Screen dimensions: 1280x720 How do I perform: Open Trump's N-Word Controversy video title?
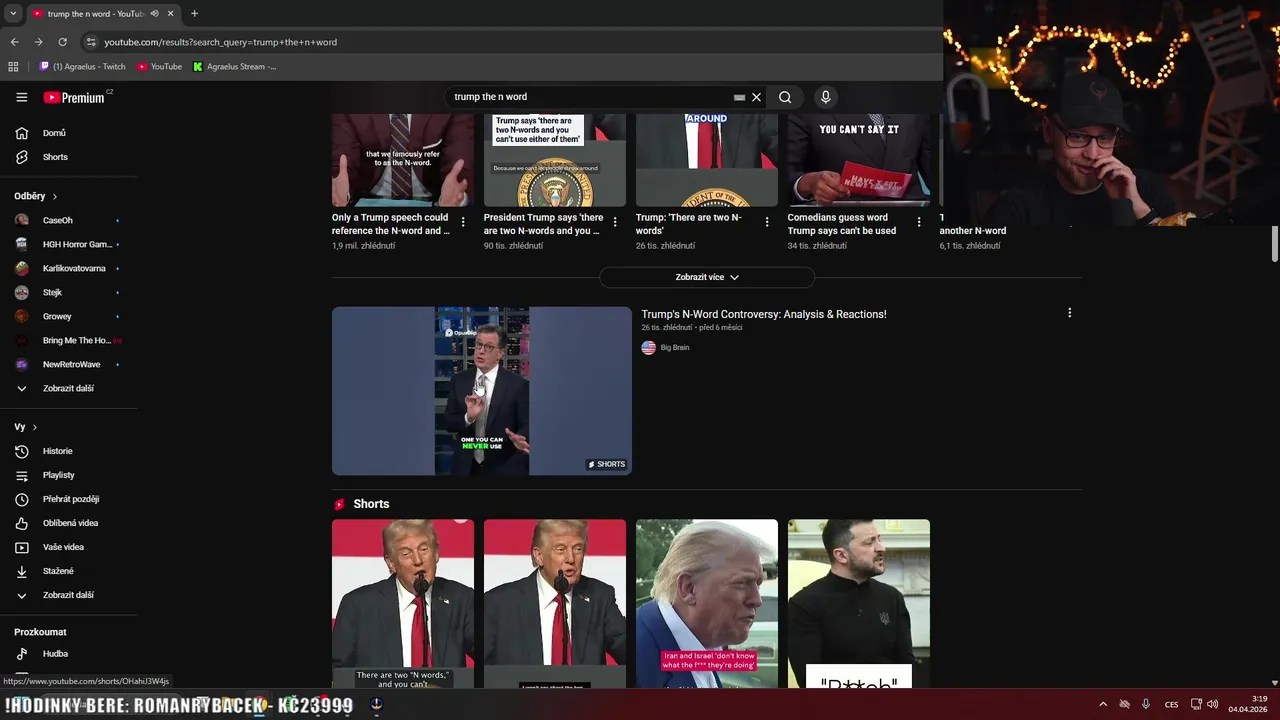(x=764, y=314)
